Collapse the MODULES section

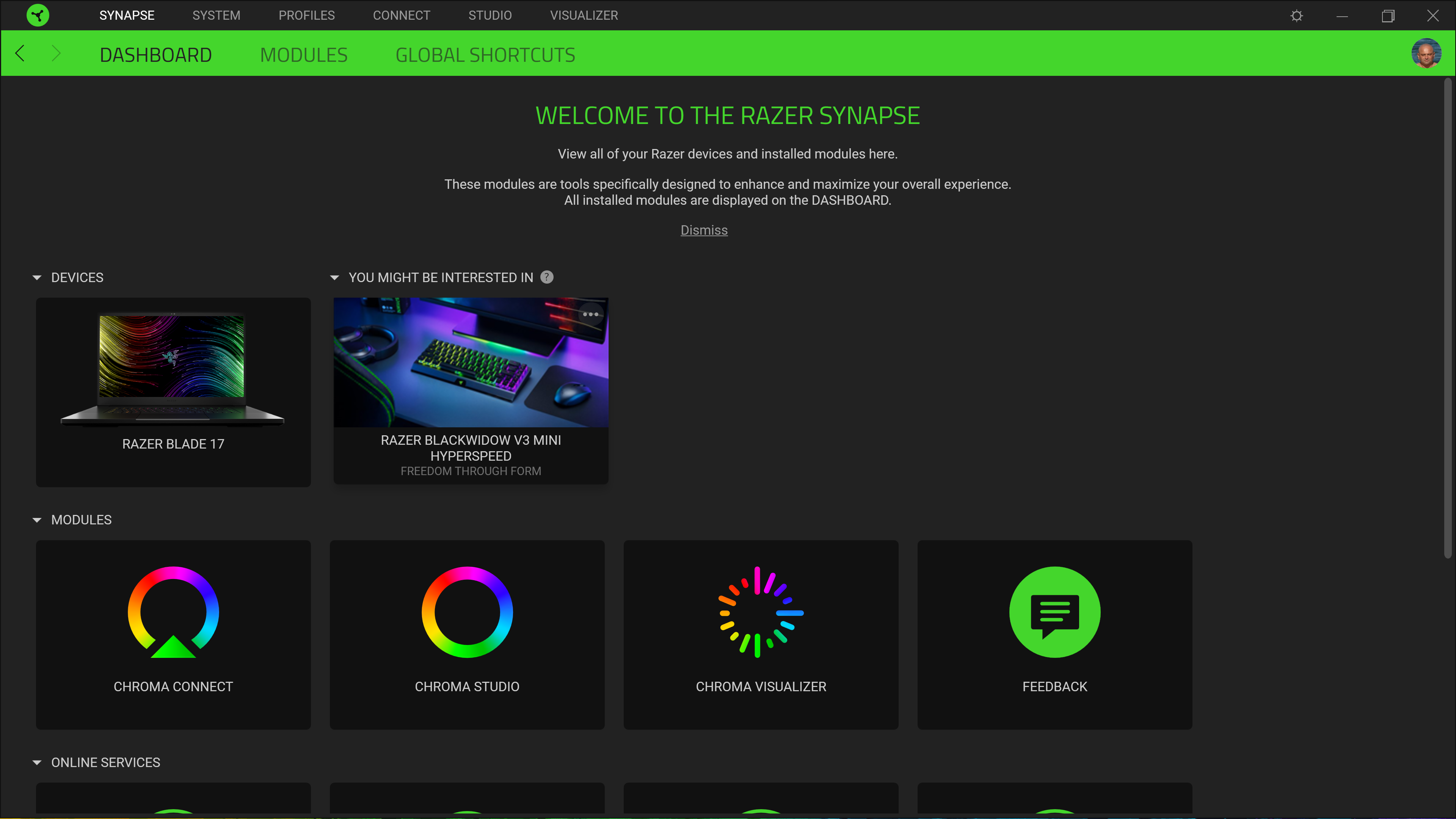[x=37, y=519]
